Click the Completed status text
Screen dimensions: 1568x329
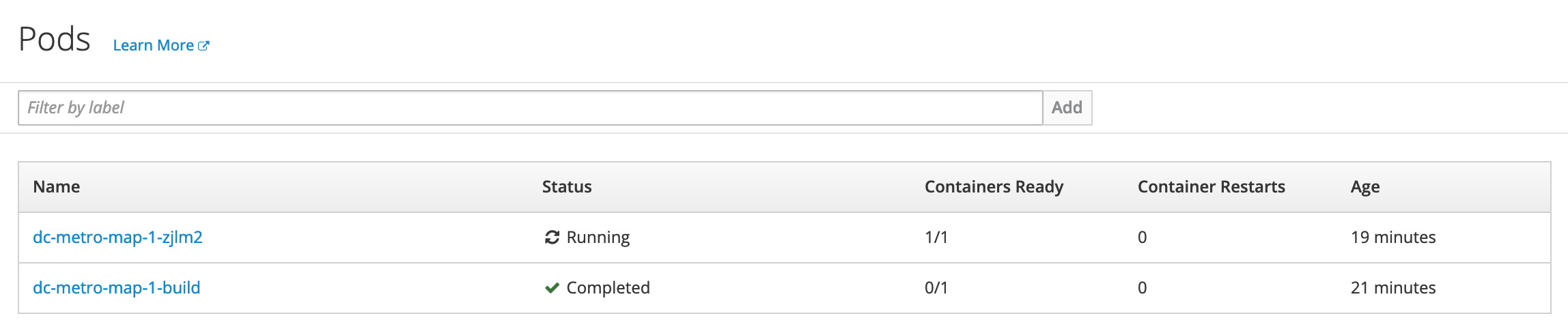tap(608, 288)
